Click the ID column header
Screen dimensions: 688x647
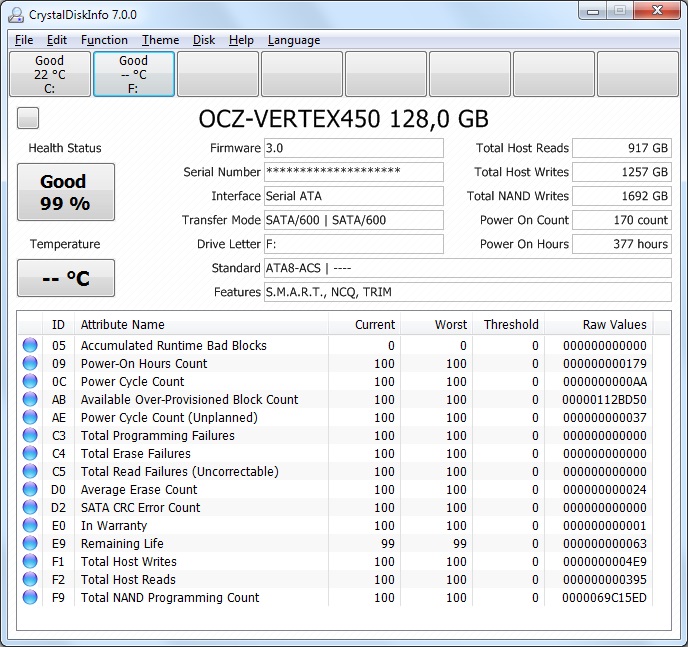point(58,325)
